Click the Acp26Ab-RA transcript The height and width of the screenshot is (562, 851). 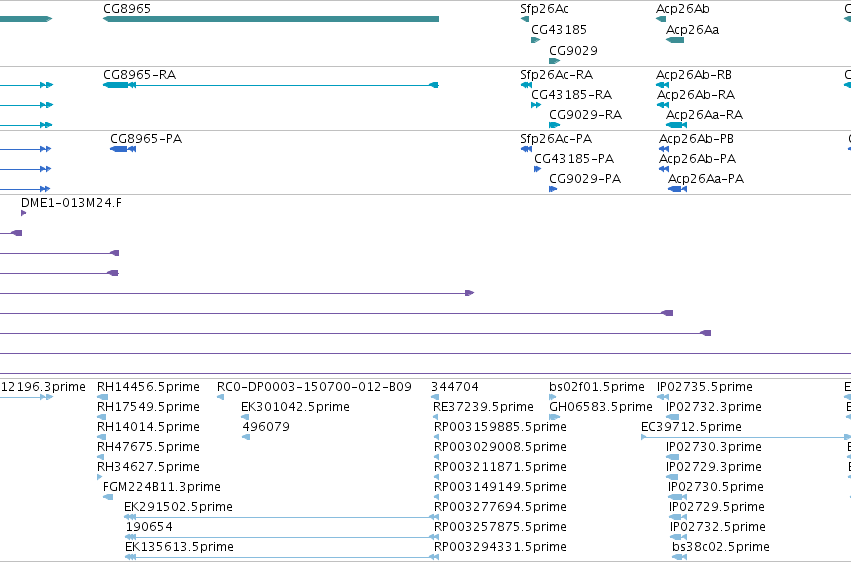coord(663,105)
